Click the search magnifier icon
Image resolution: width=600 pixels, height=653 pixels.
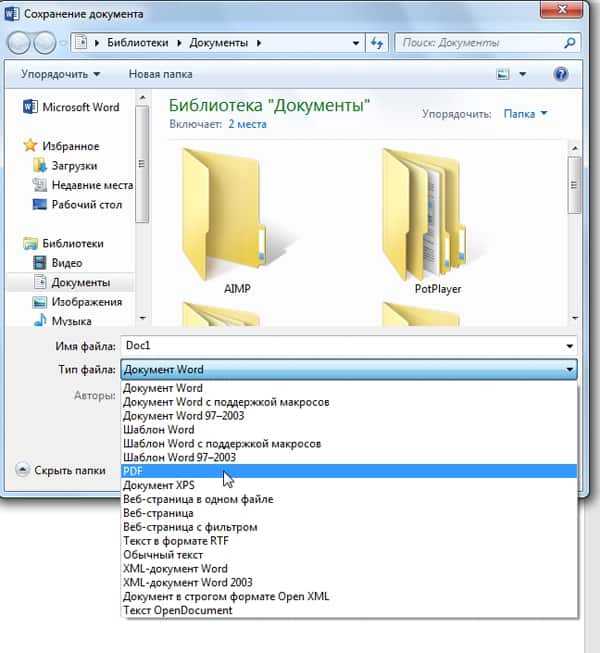(569, 43)
